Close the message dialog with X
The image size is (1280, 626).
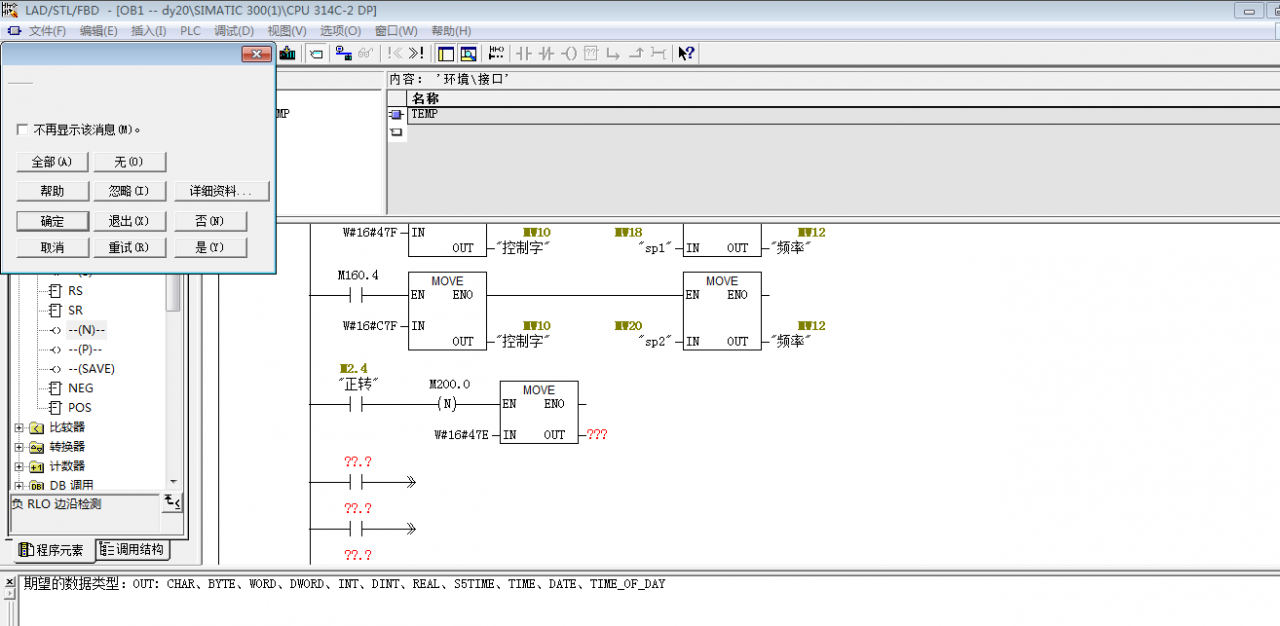(x=257, y=54)
